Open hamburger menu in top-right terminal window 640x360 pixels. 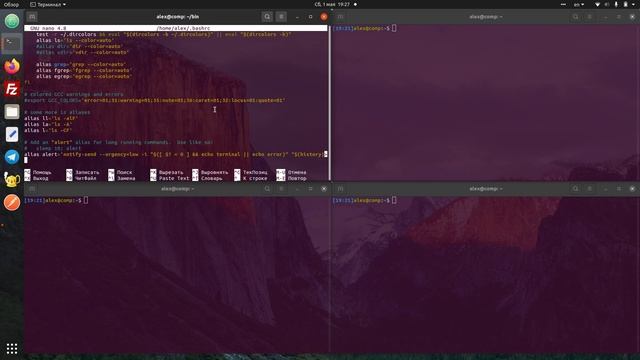589,17
